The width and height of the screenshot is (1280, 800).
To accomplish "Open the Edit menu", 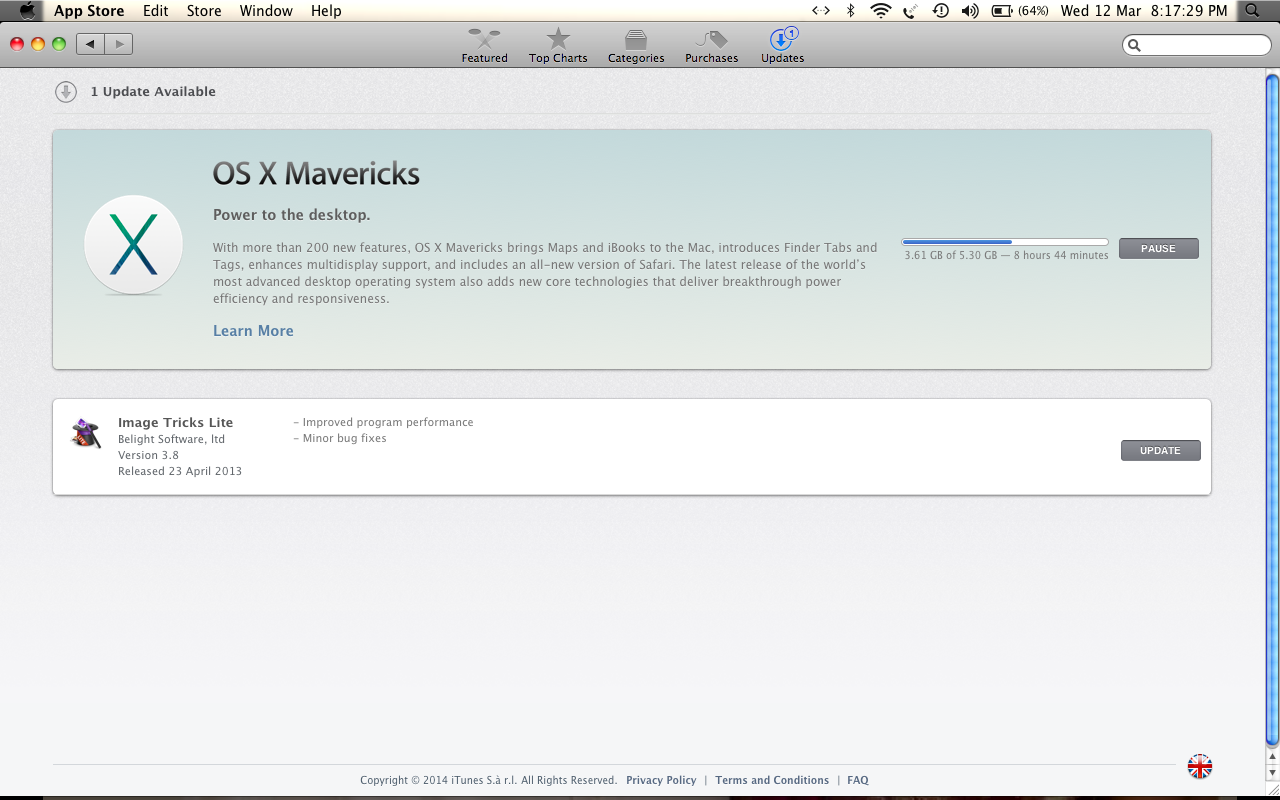I will [x=155, y=11].
